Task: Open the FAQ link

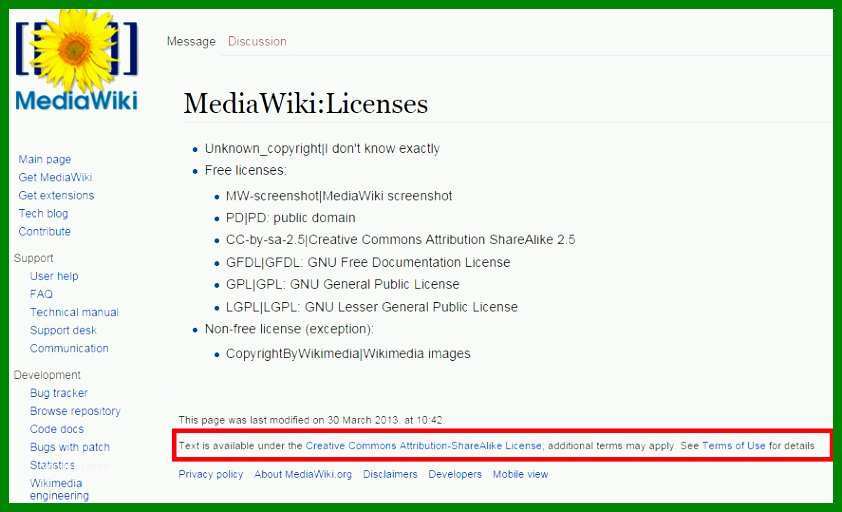Action: pyautogui.click(x=41, y=294)
